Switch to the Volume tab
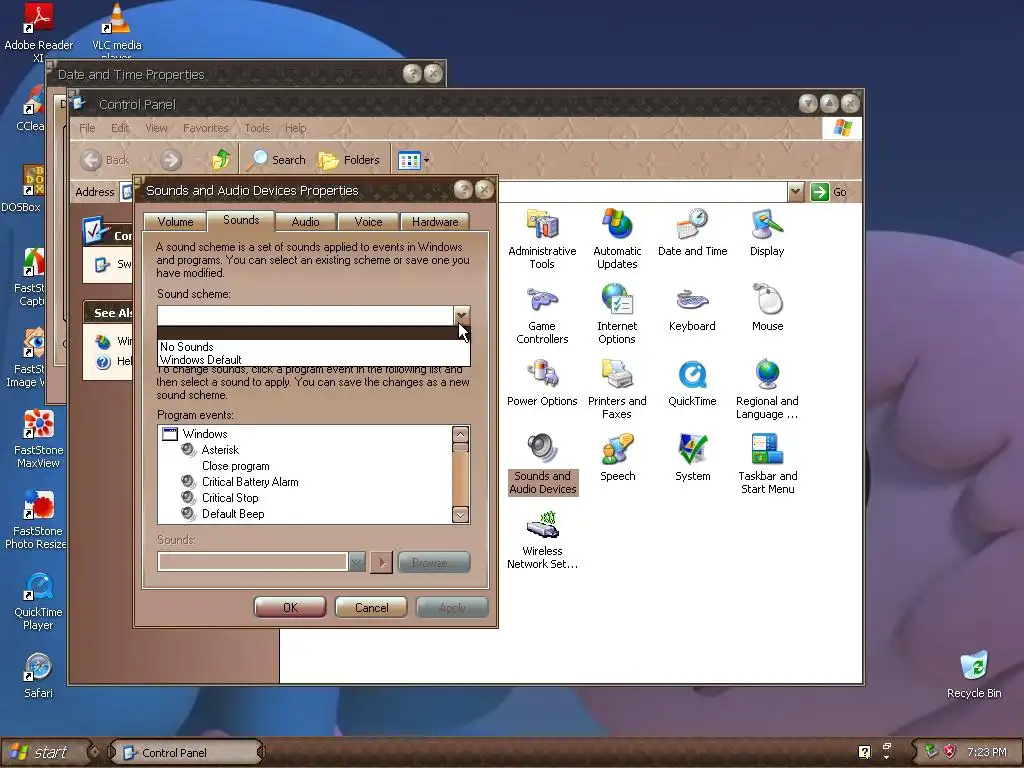The width and height of the screenshot is (1024, 768). point(175,222)
